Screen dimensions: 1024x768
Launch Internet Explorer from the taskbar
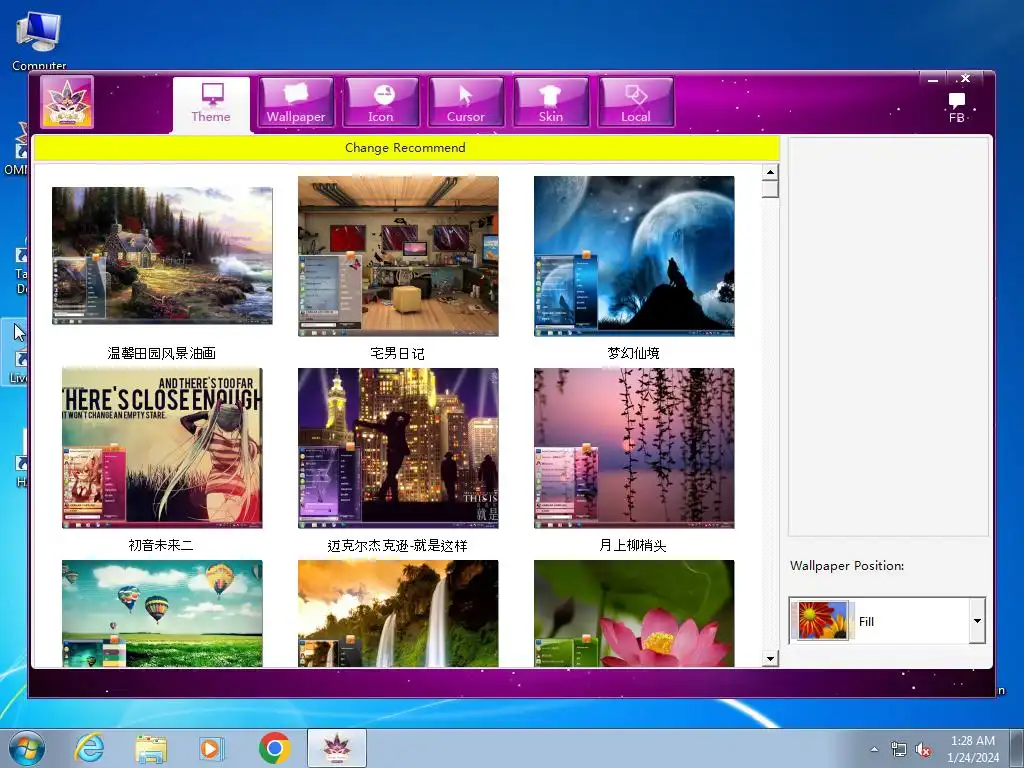point(89,748)
